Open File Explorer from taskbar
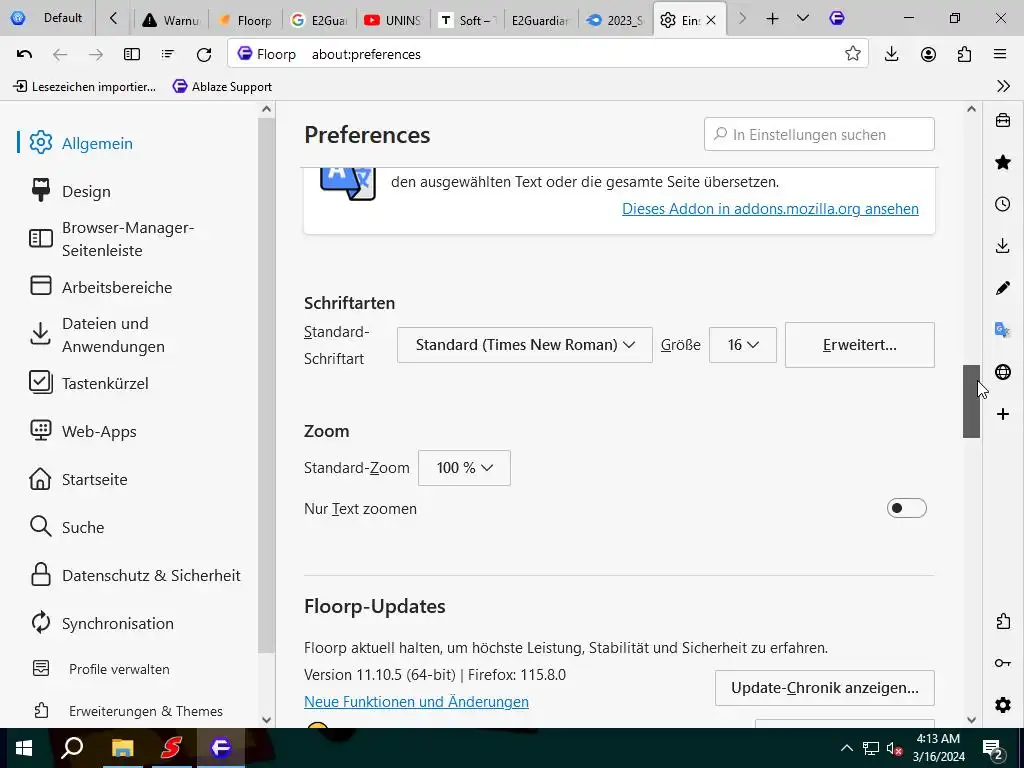The image size is (1024, 768). pyautogui.click(x=122, y=748)
